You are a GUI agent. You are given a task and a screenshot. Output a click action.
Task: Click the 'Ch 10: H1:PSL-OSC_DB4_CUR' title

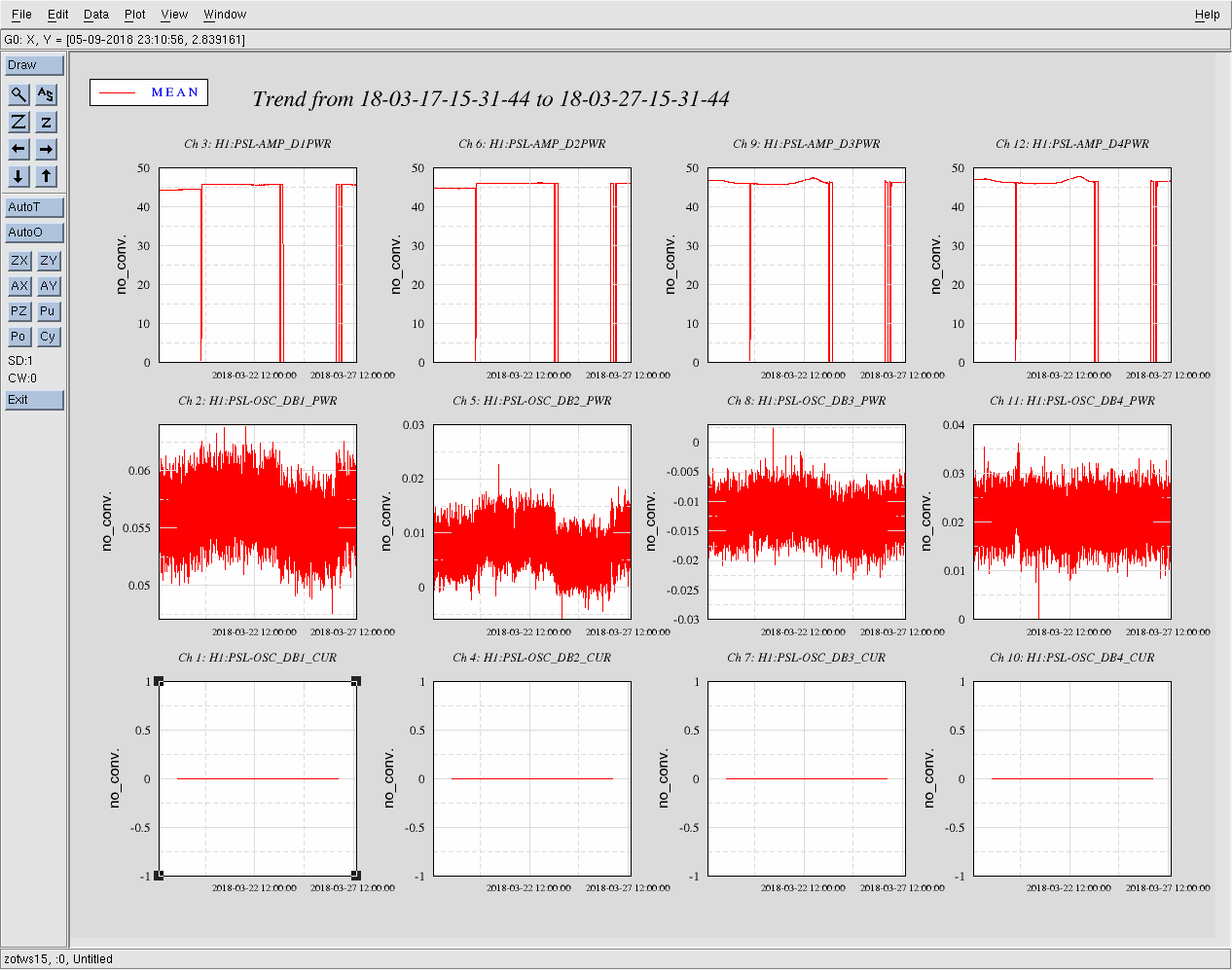(x=1072, y=658)
